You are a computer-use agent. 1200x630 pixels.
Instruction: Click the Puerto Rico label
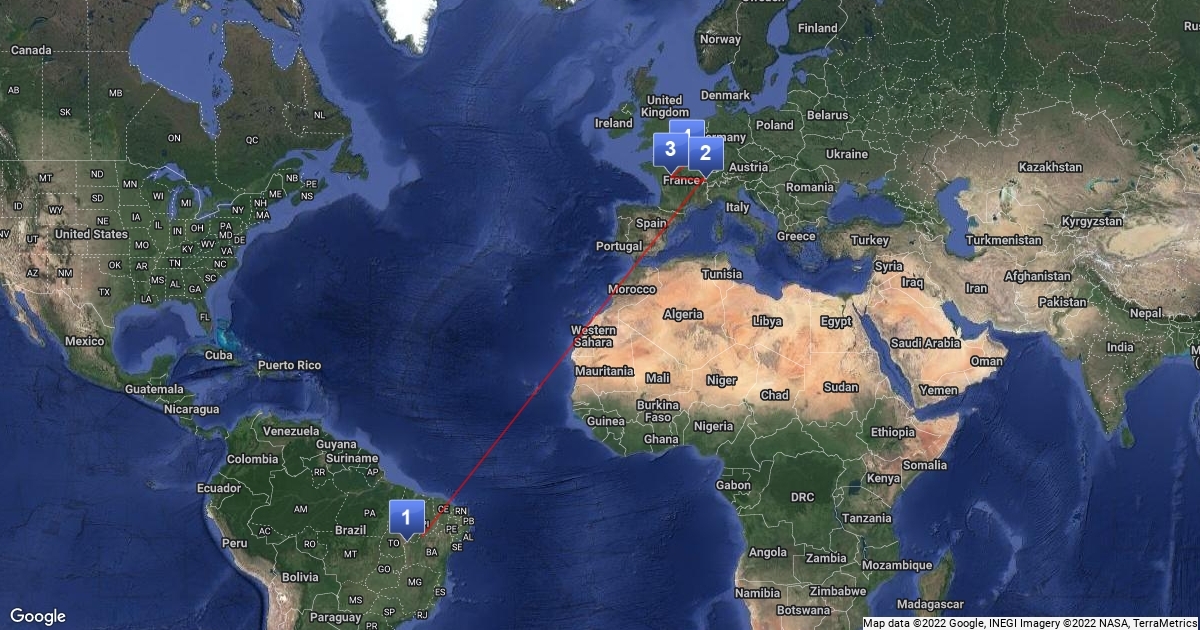pyautogui.click(x=289, y=365)
